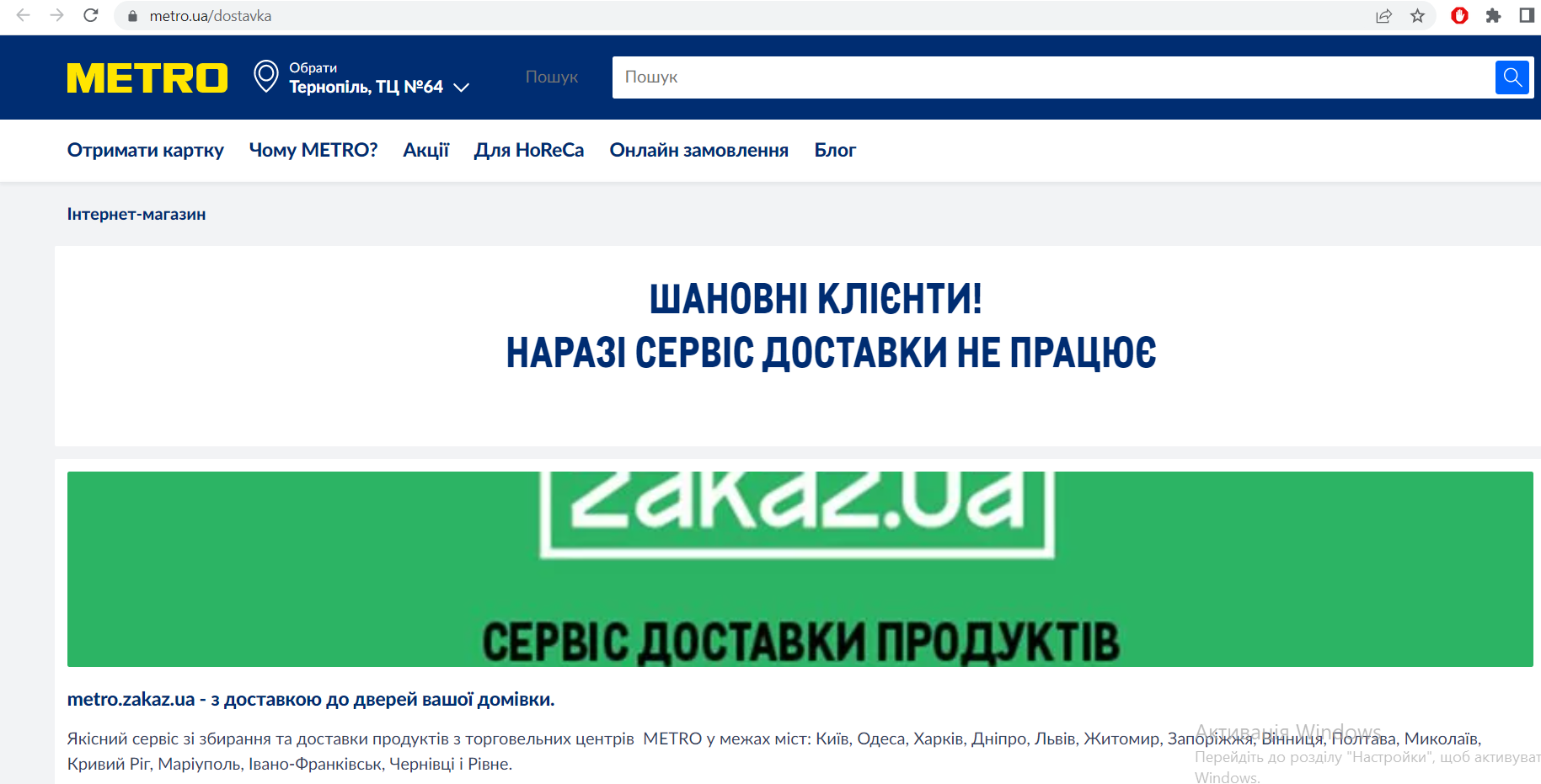Image resolution: width=1541 pixels, height=784 pixels.
Task: Open the share page icon in address bar
Action: tap(1383, 16)
